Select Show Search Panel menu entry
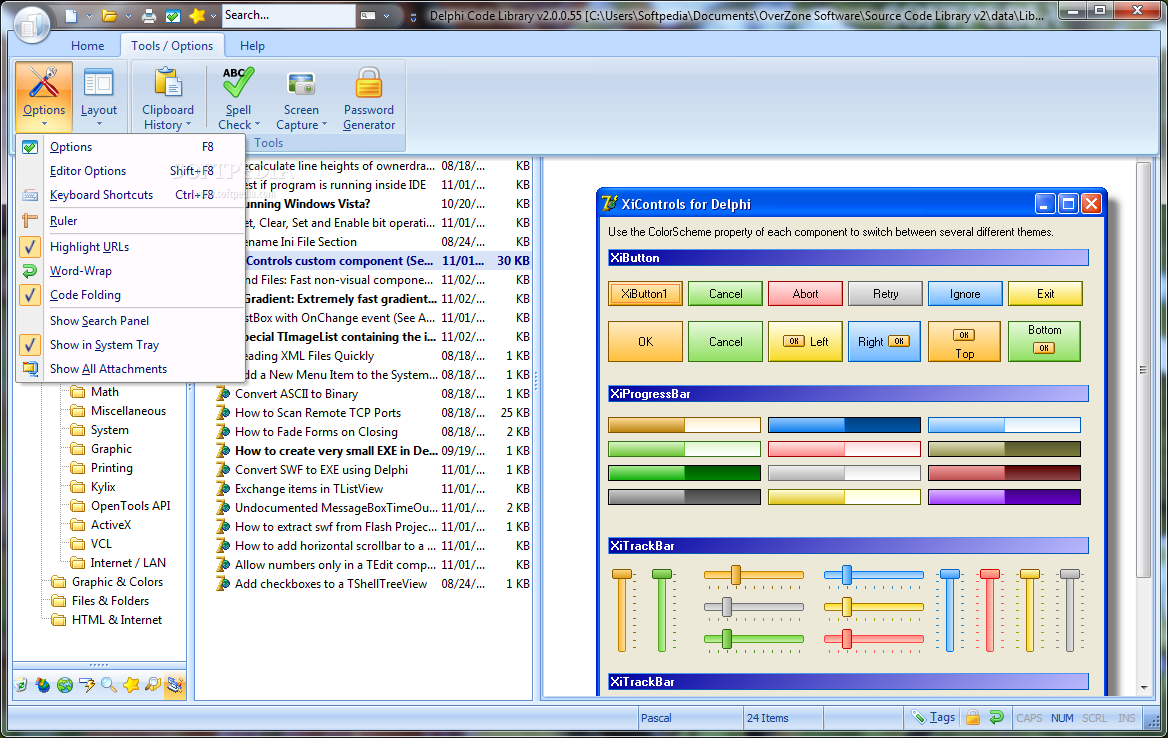 (x=131, y=320)
